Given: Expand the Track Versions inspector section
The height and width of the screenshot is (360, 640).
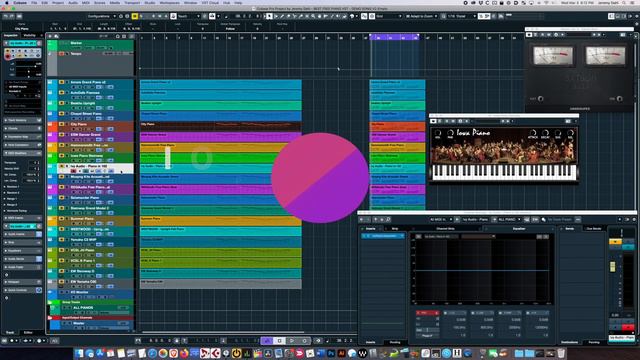Looking at the screenshot, I should click(x=22, y=120).
